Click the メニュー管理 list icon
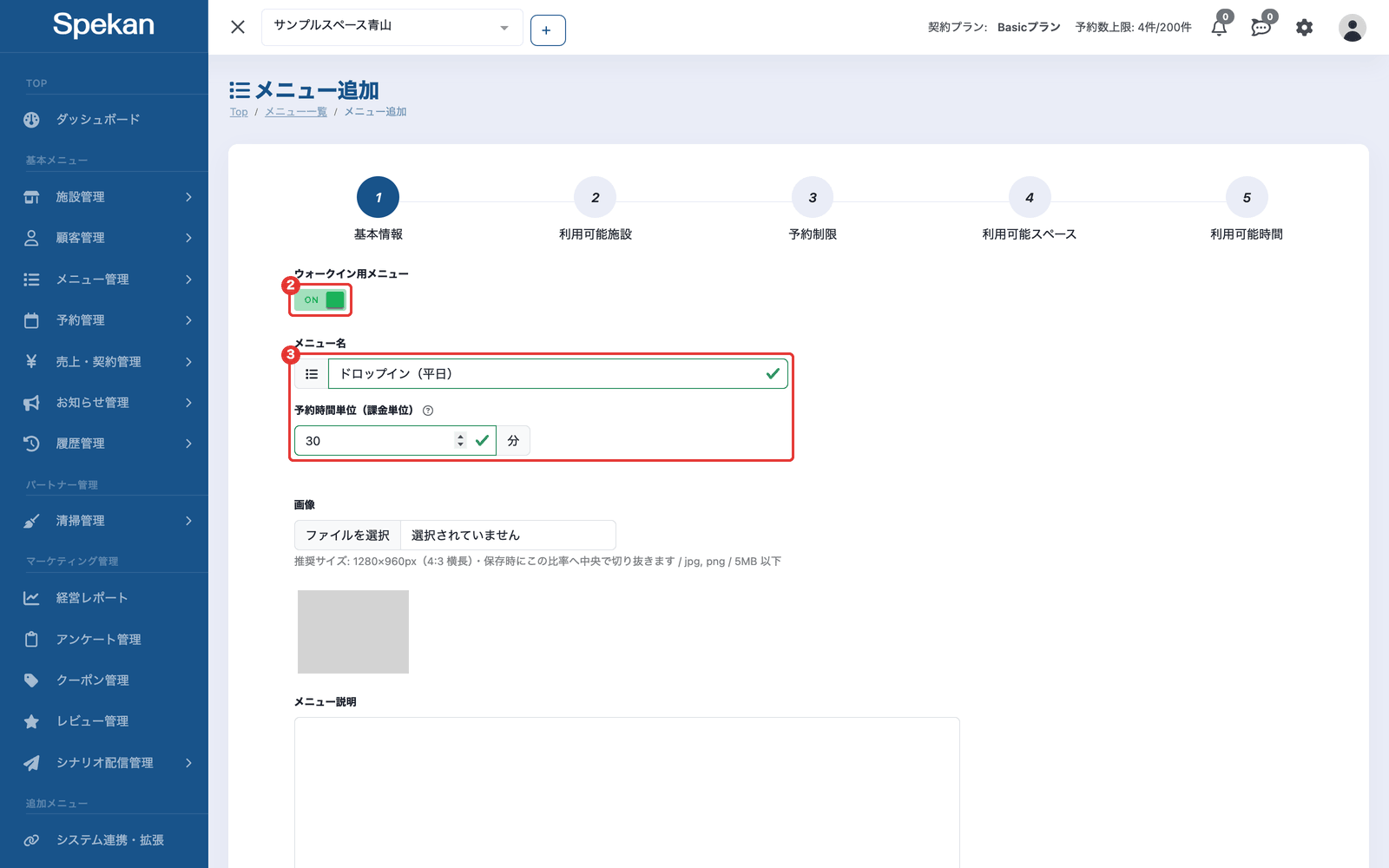1389x868 pixels. pyautogui.click(x=31, y=279)
